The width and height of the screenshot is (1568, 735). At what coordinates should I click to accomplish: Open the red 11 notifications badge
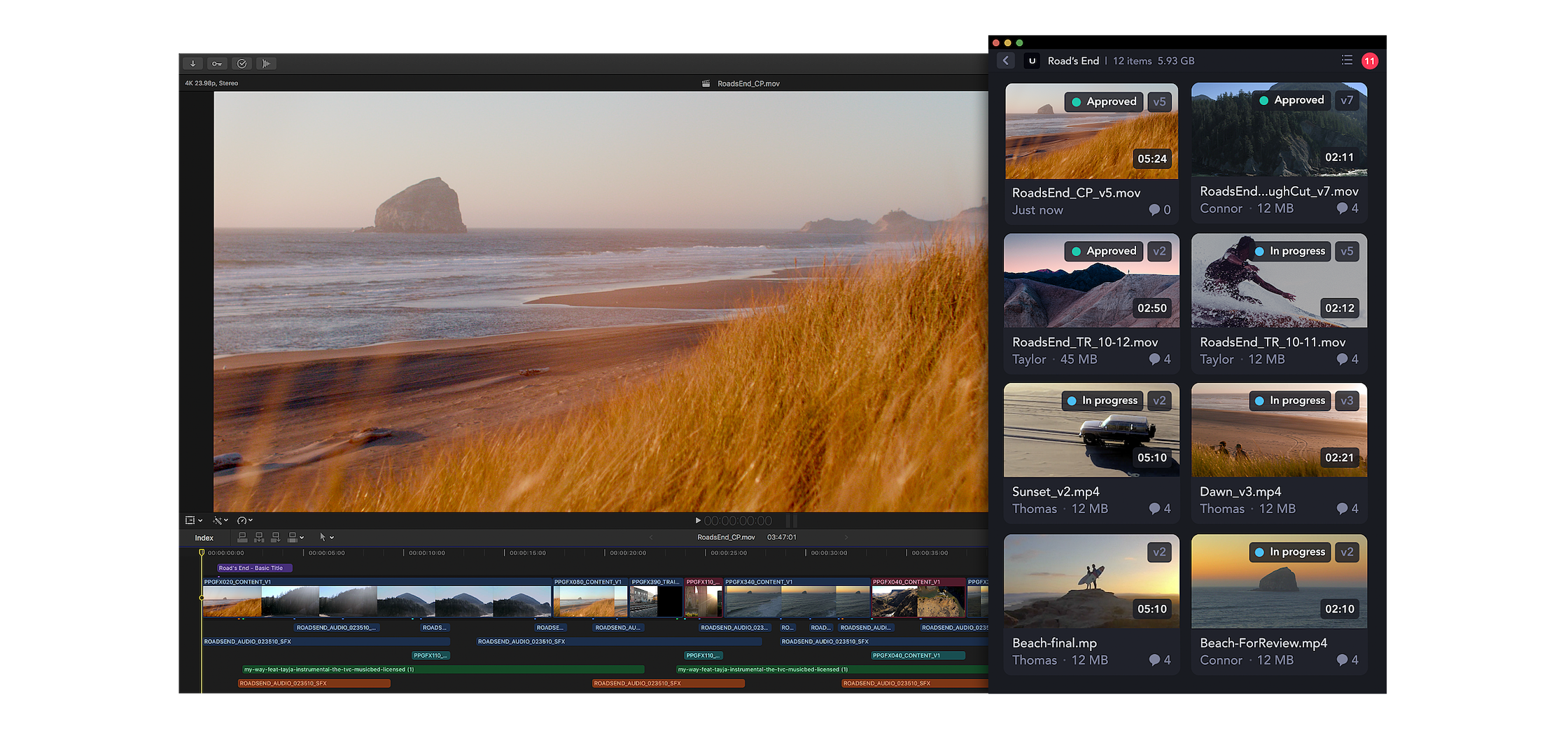[x=1369, y=61]
